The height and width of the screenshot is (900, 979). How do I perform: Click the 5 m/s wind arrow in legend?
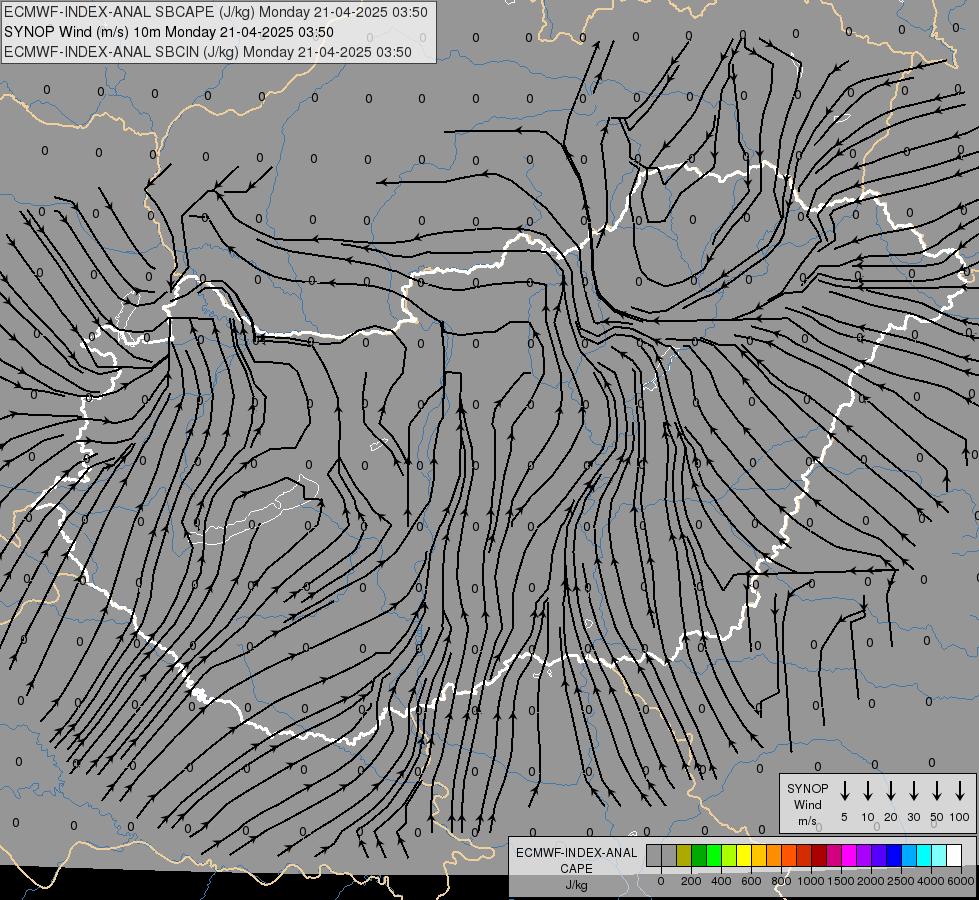coord(844,791)
